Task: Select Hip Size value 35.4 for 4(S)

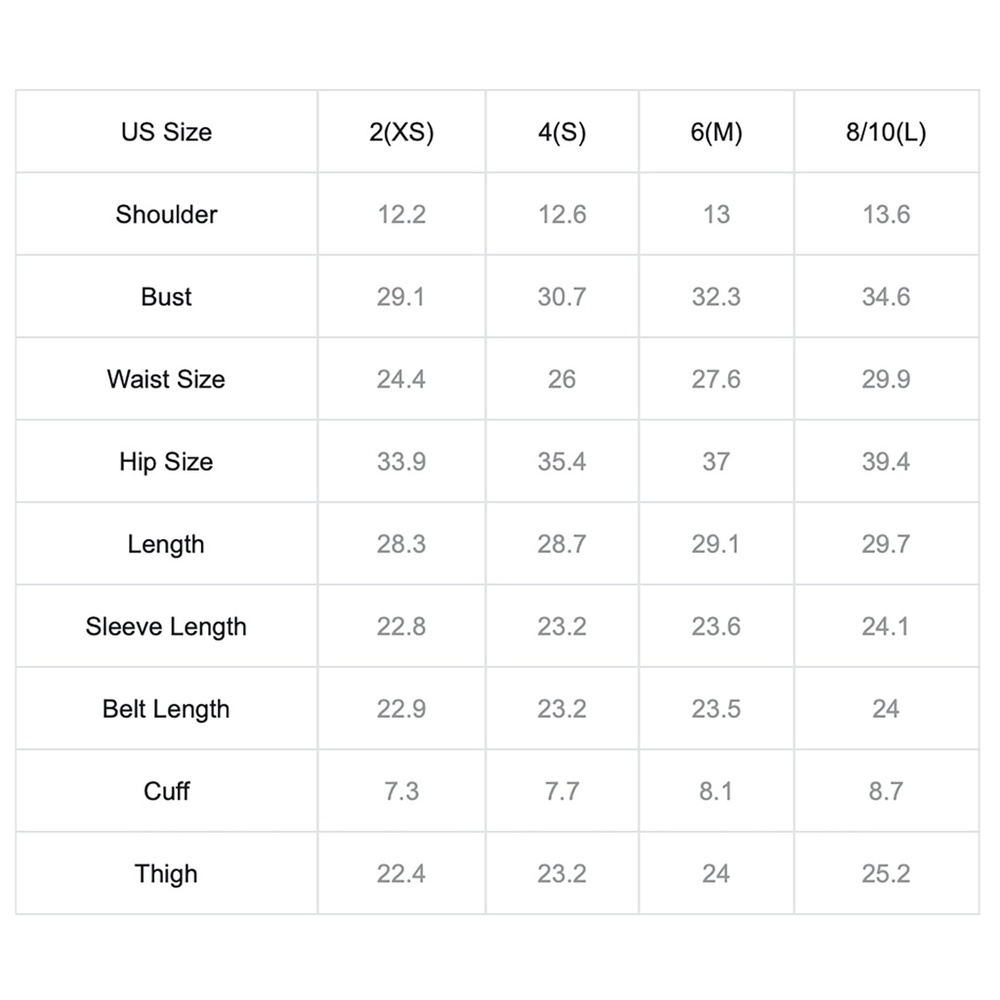Action: click(561, 462)
